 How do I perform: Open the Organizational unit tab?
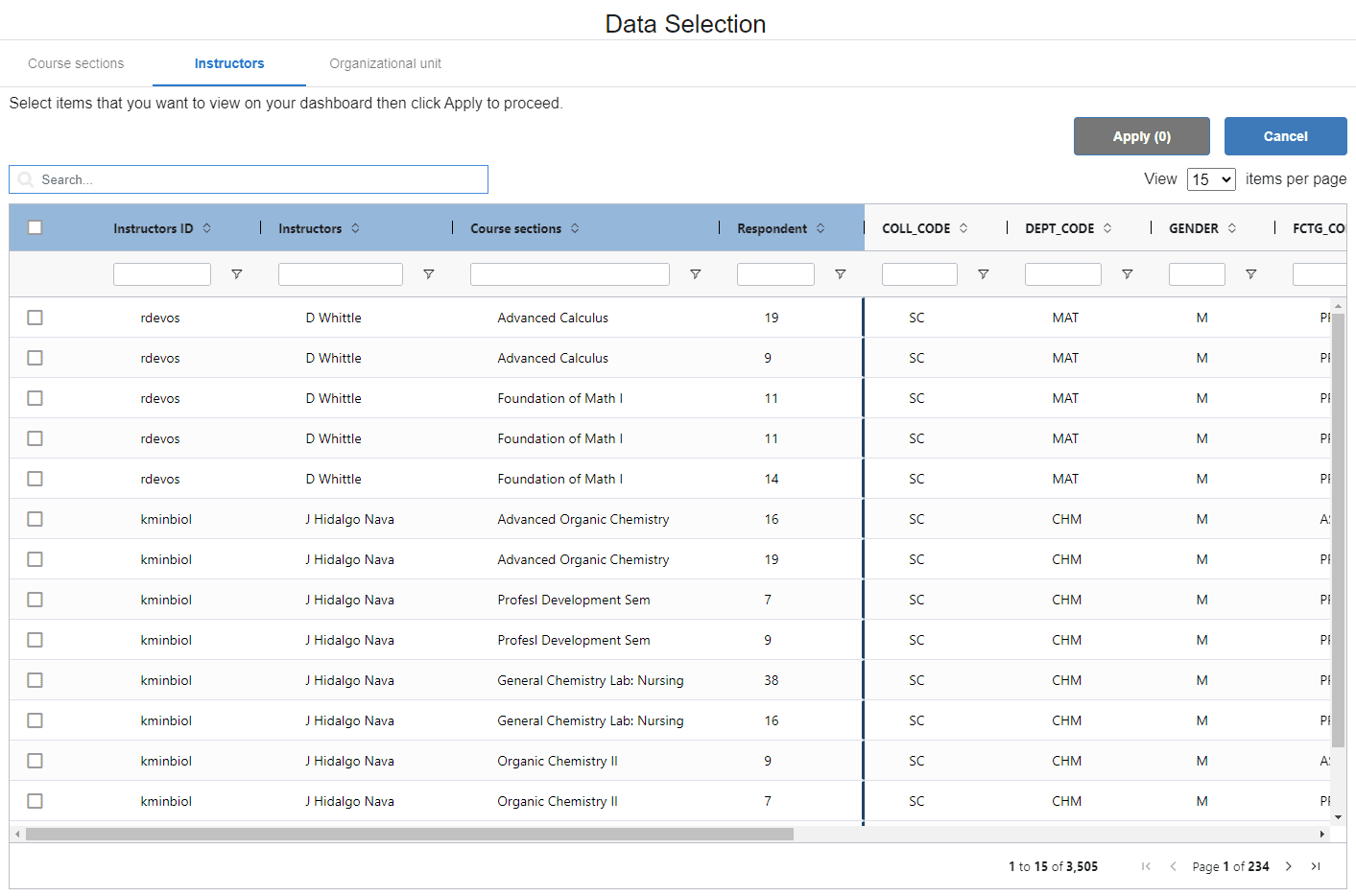click(x=385, y=63)
